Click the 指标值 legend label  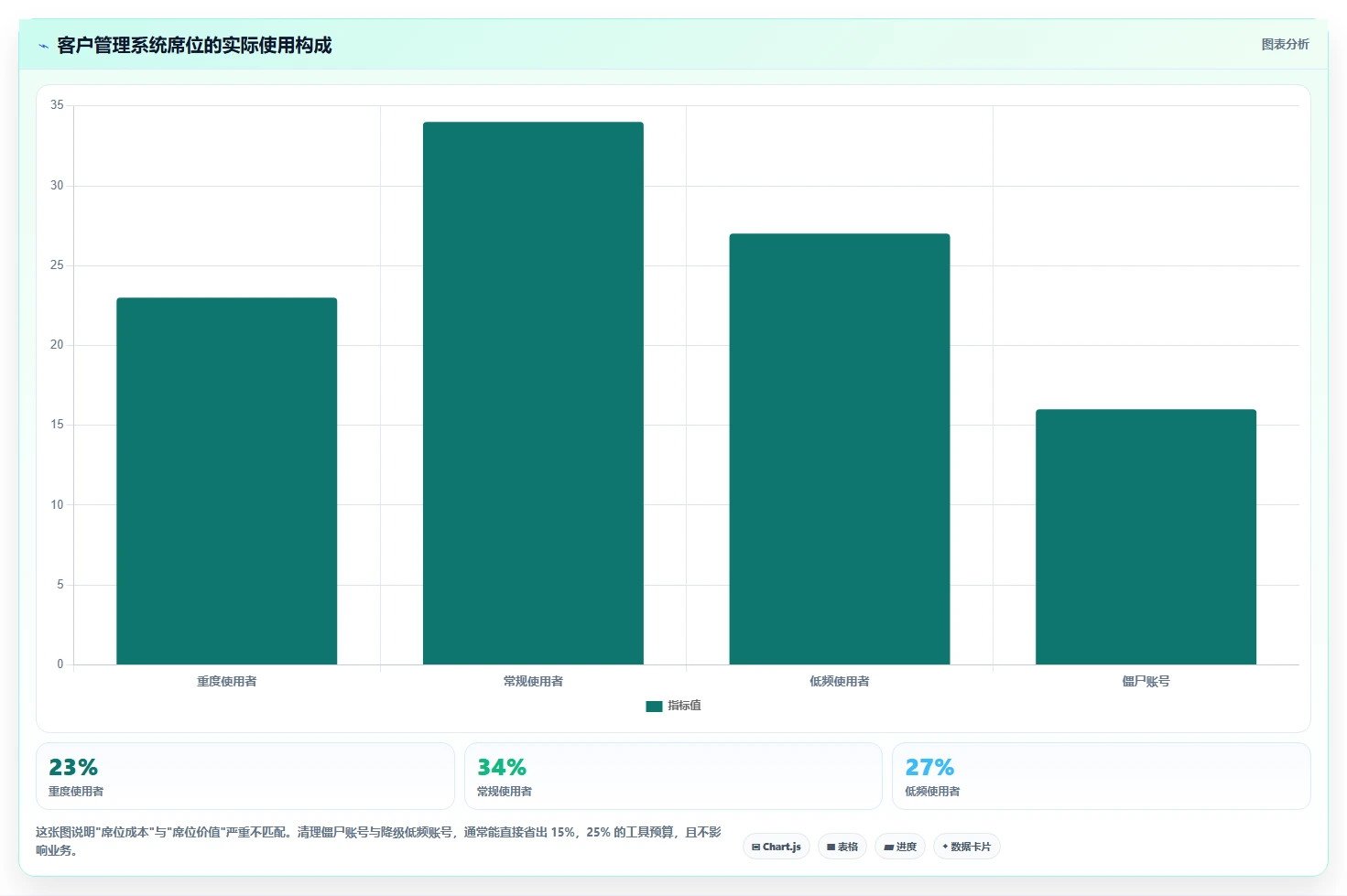[x=684, y=706]
